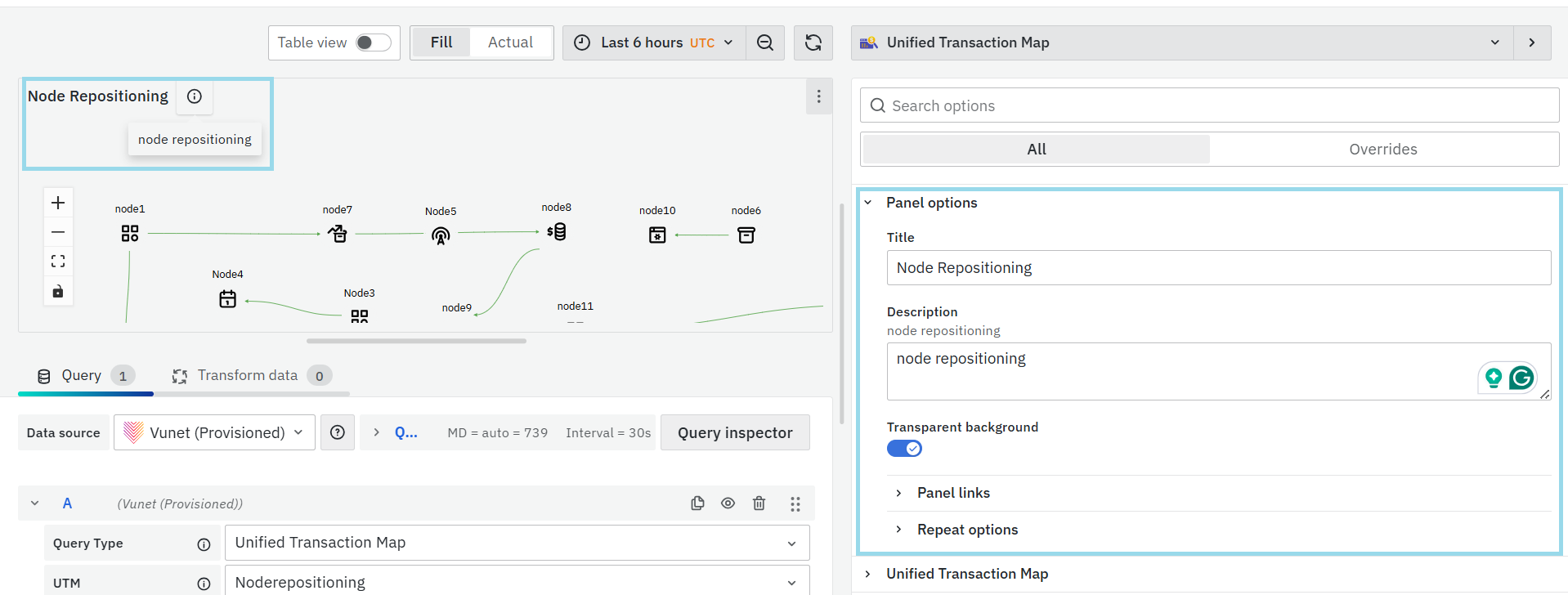This screenshot has width=1568, height=595.
Task: Zoom in on the node map
Action: coord(58,203)
